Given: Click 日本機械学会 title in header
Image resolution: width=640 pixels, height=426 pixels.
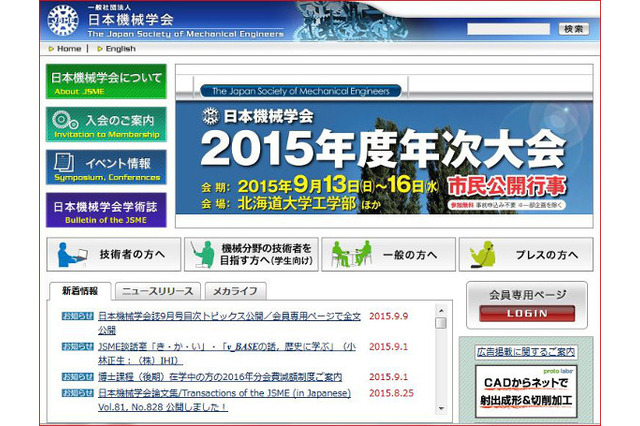Looking at the screenshot, I should coord(131,19).
